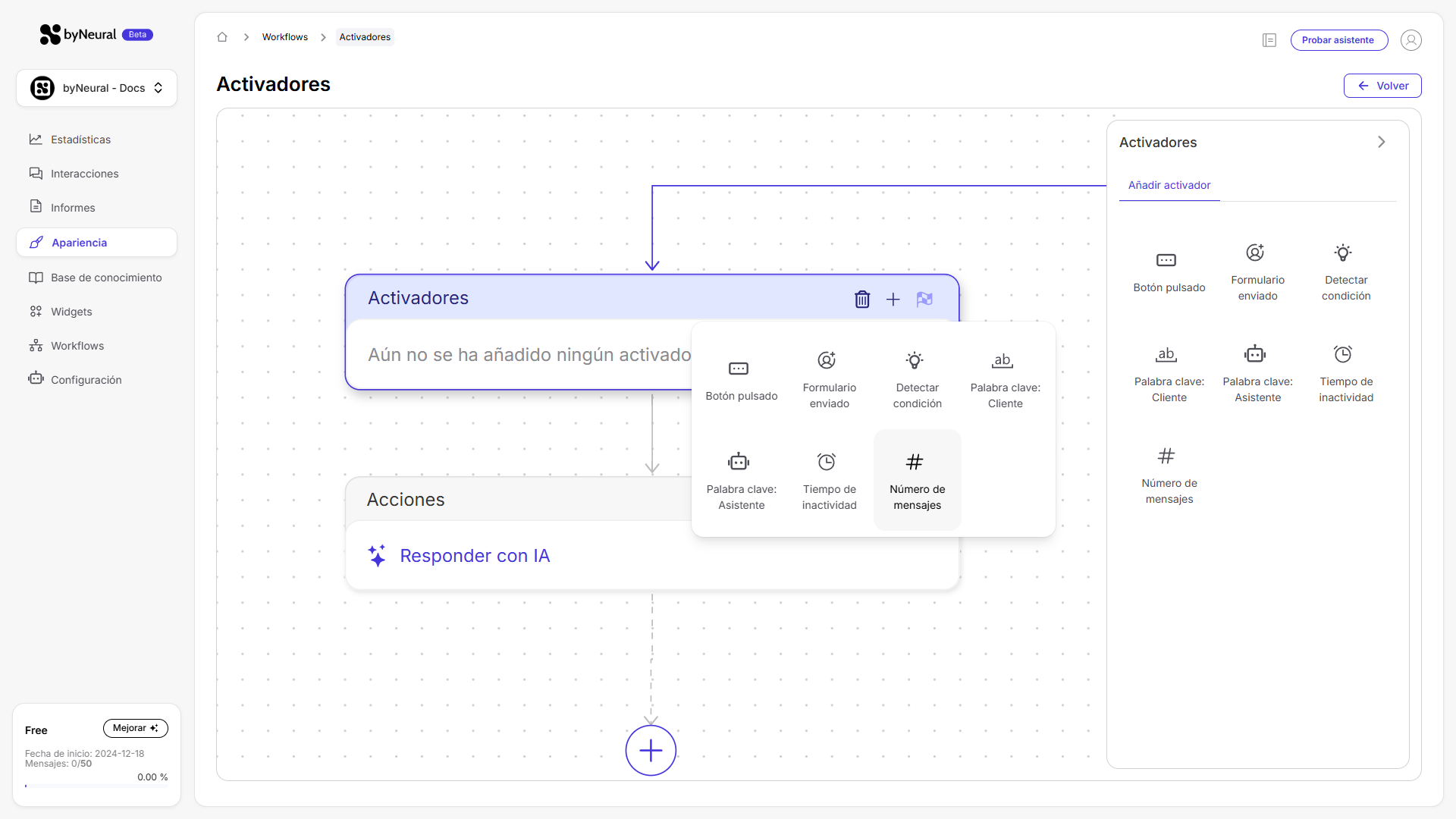The image size is (1456, 819).
Task: Click the Volver button
Action: (1382, 86)
